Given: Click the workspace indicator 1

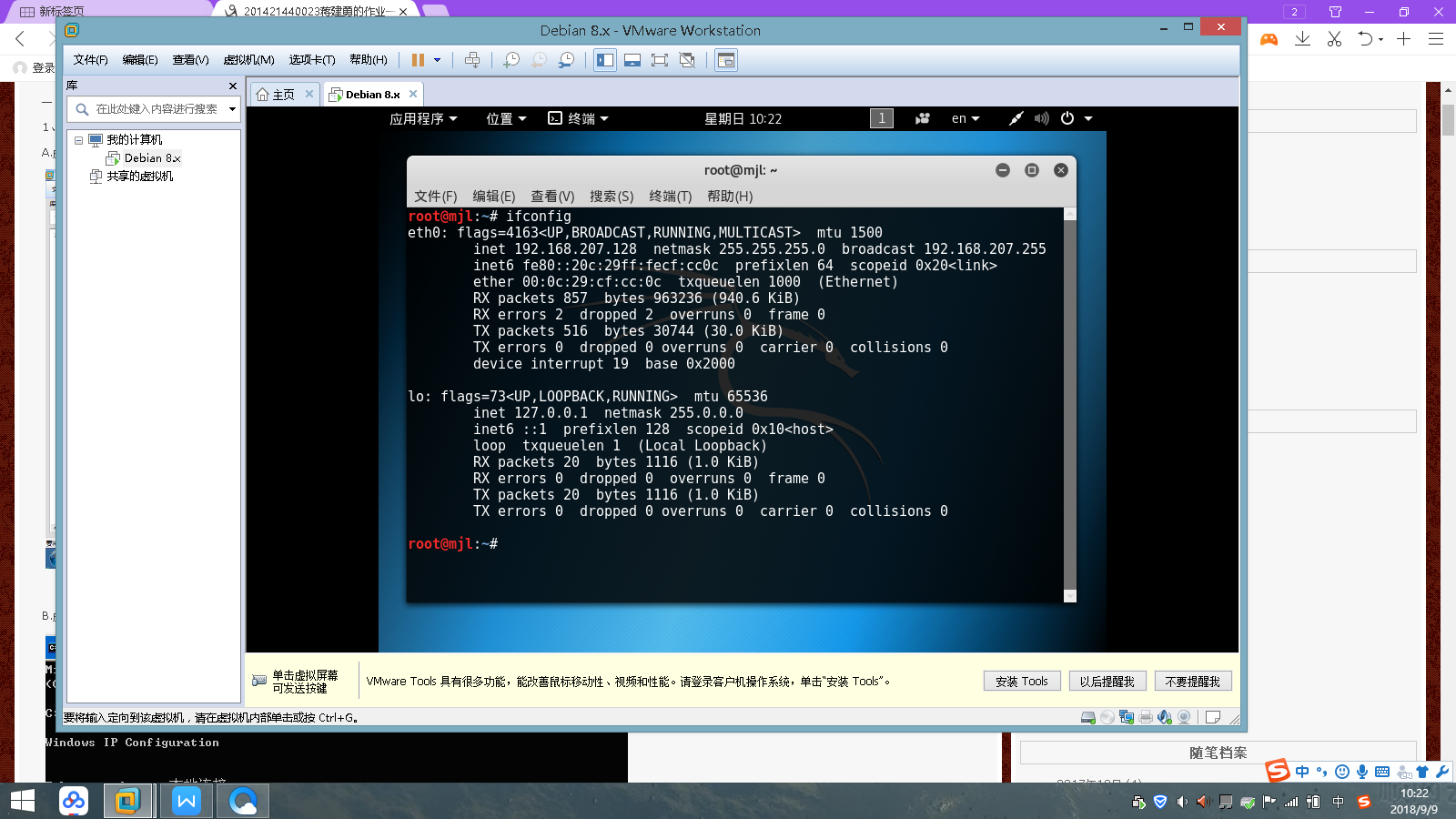Looking at the screenshot, I should click(x=882, y=118).
